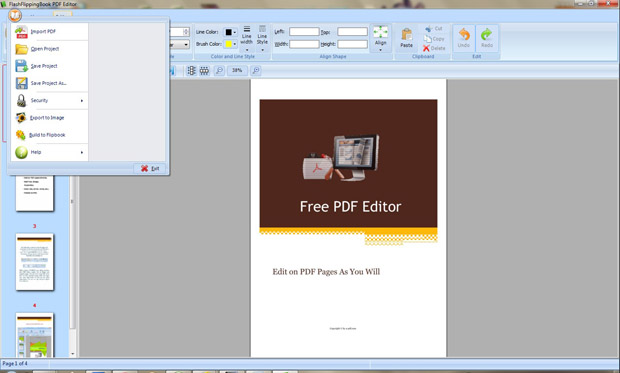Open the partially hidden font combo box
Image resolution: width=620 pixels, height=373 pixels.
180,44
